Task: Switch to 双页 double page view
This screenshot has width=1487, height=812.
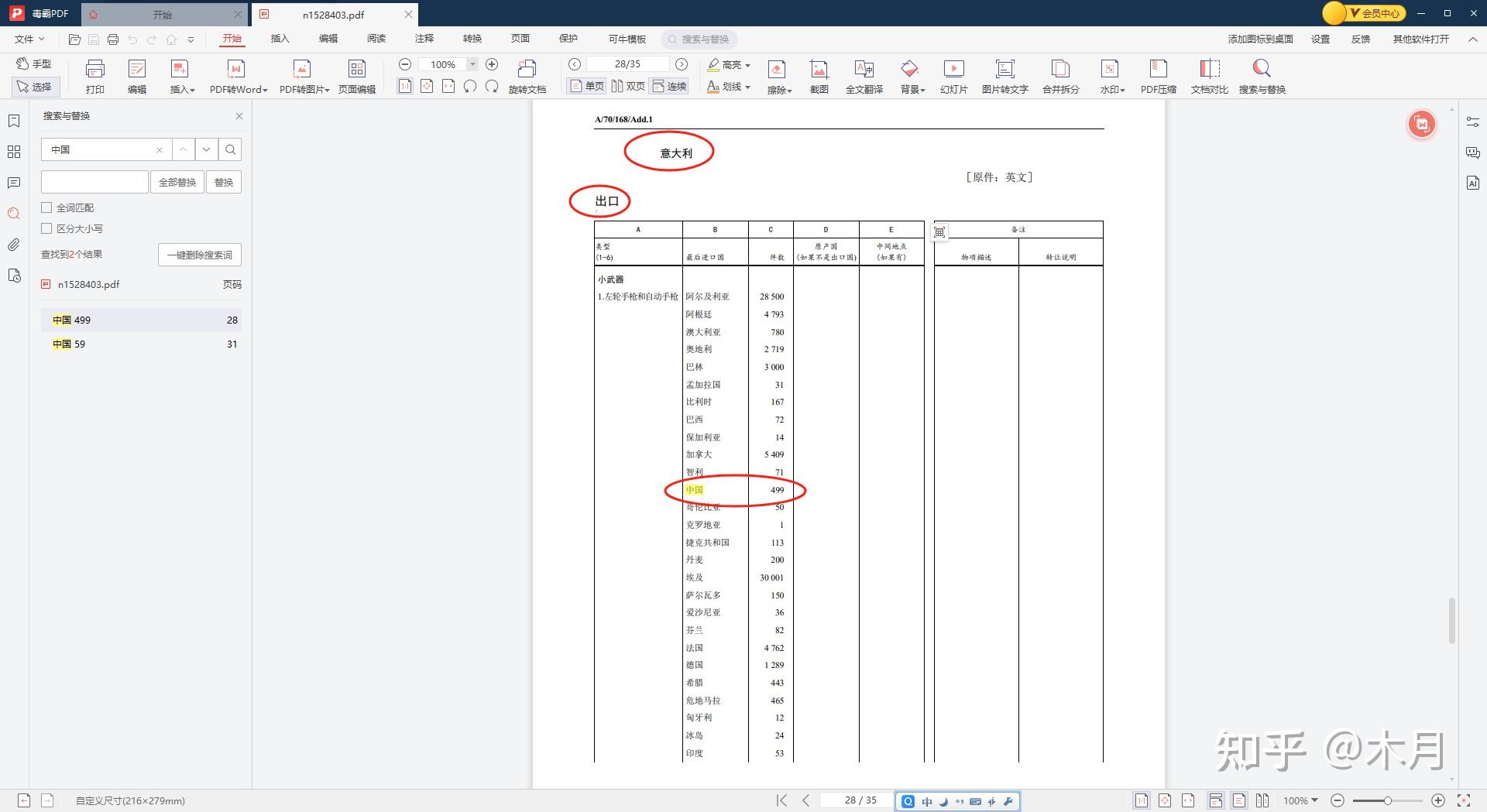Action: 628,86
